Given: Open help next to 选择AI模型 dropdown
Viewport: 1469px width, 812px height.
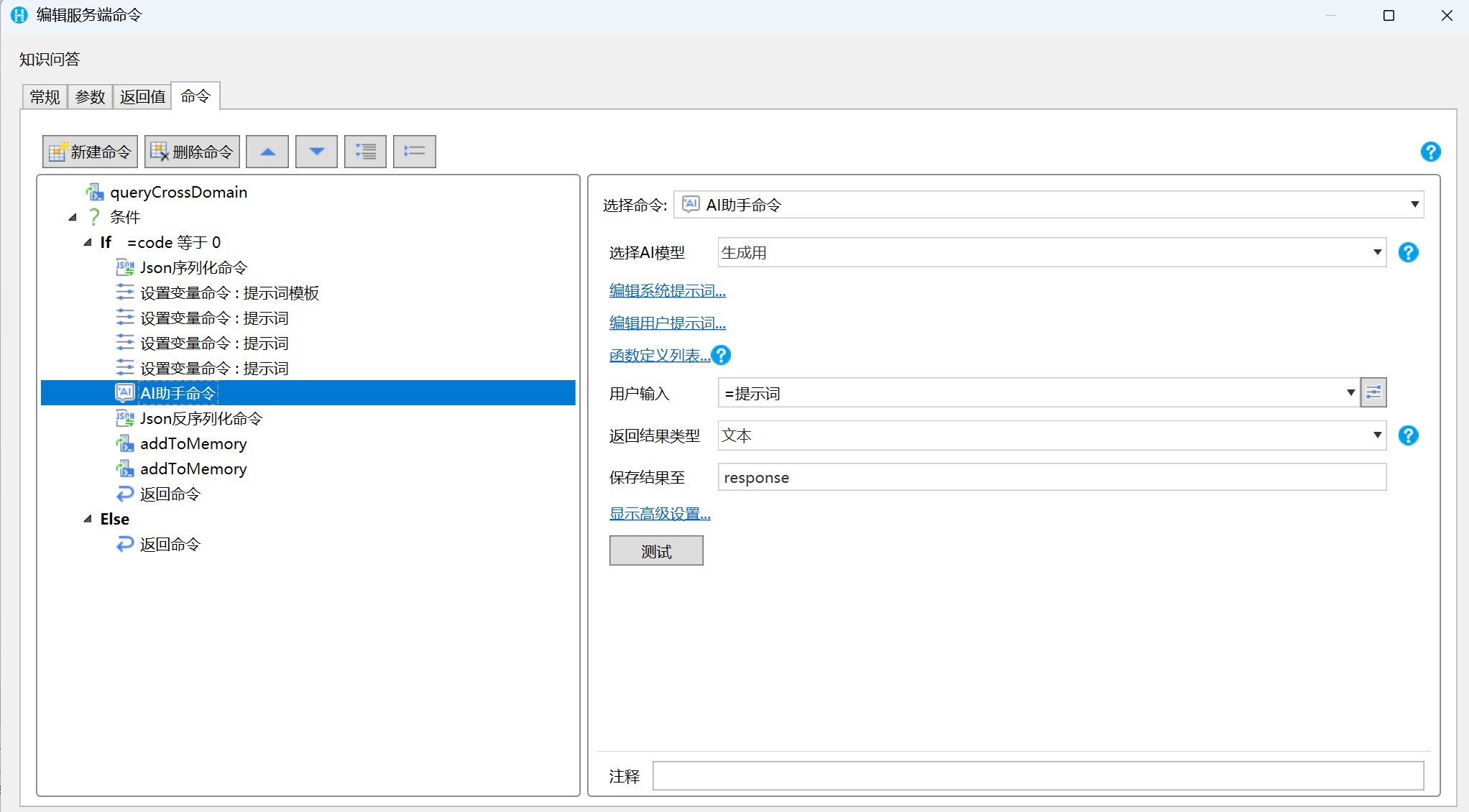Looking at the screenshot, I should click(1408, 252).
